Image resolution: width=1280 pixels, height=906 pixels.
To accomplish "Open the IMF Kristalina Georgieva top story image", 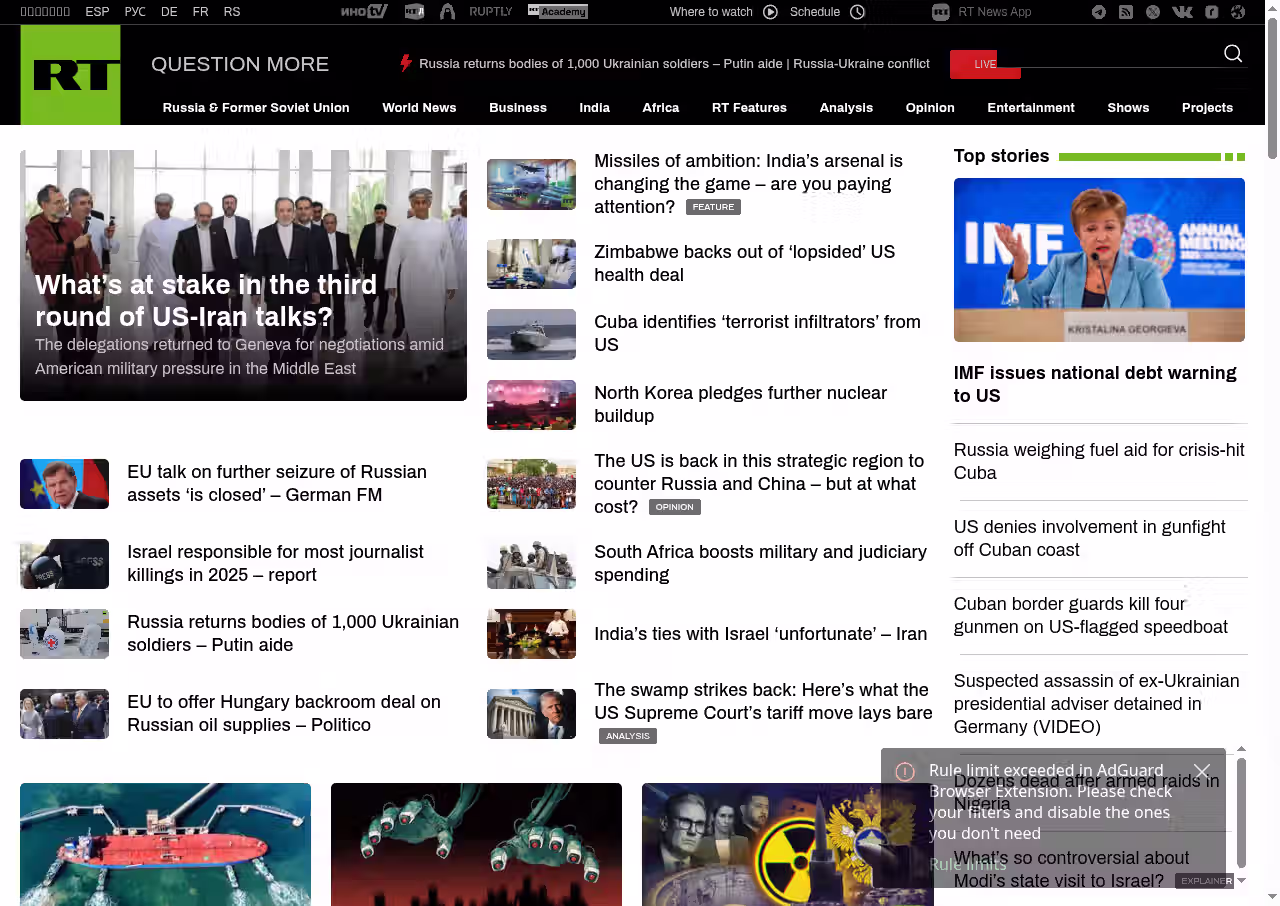I will pyautogui.click(x=1099, y=260).
